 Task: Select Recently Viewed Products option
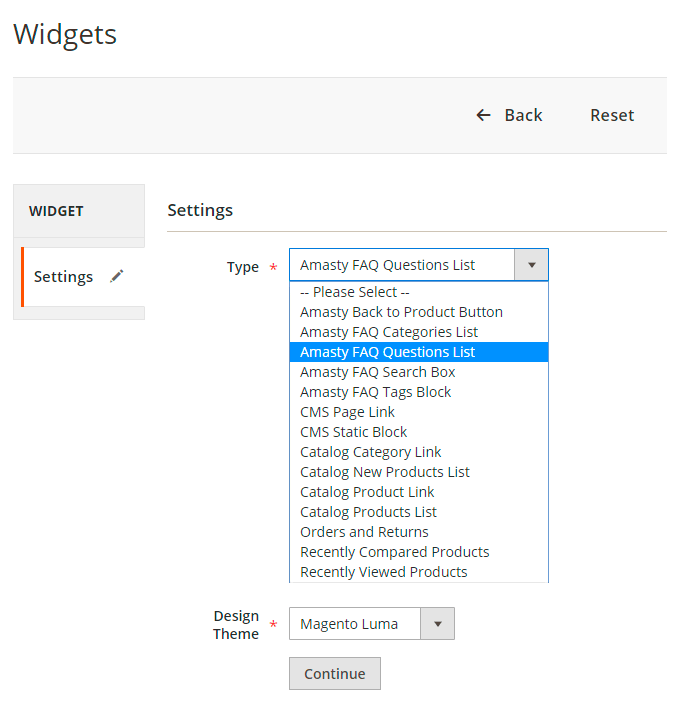[x=419, y=572]
